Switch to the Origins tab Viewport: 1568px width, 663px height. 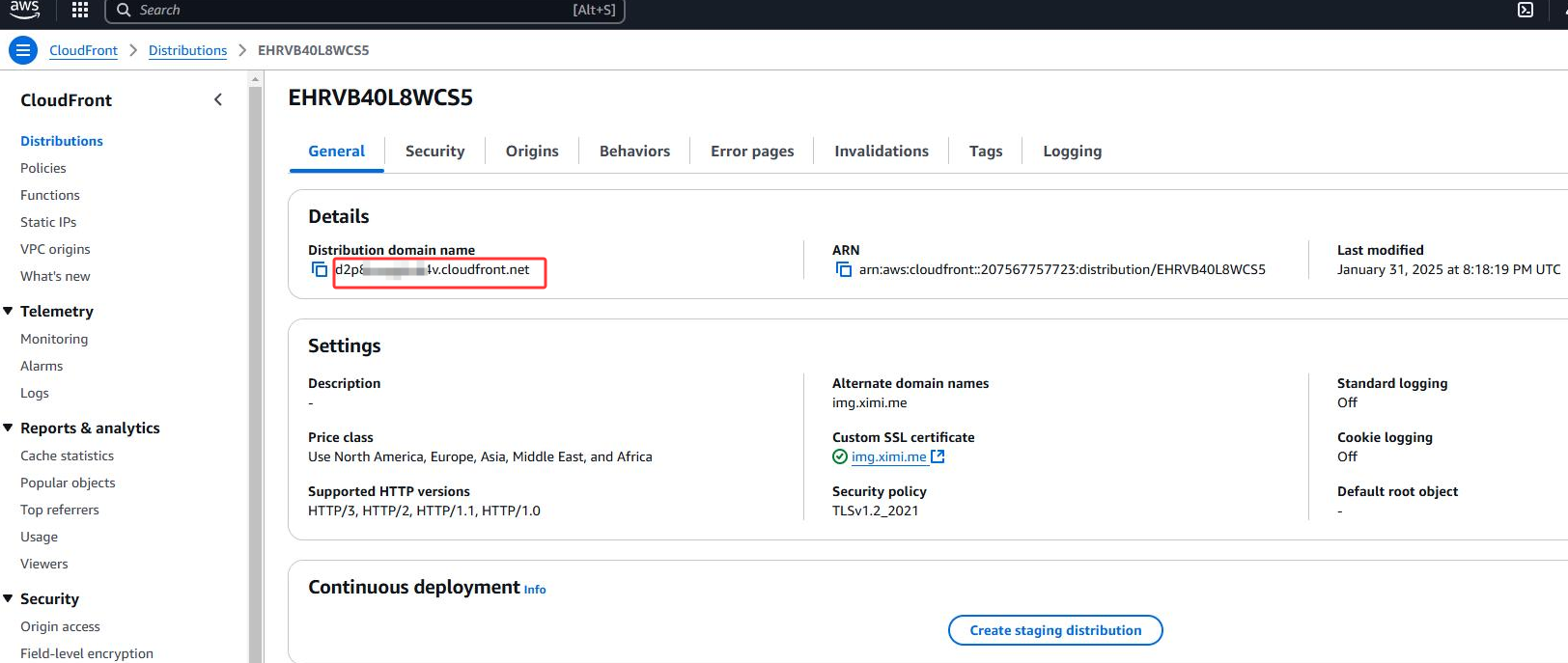[532, 152]
